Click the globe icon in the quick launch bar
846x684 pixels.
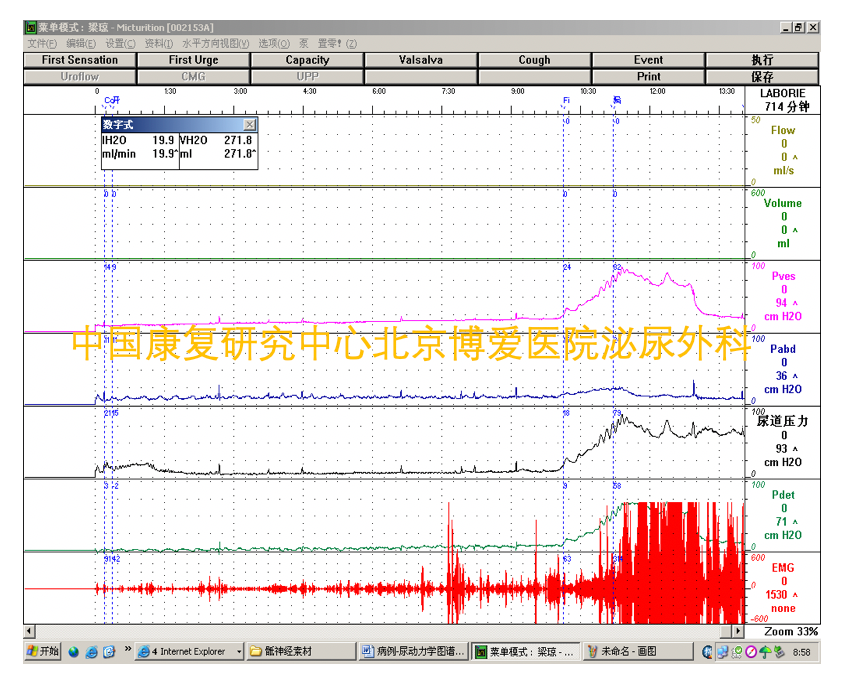click(x=74, y=652)
